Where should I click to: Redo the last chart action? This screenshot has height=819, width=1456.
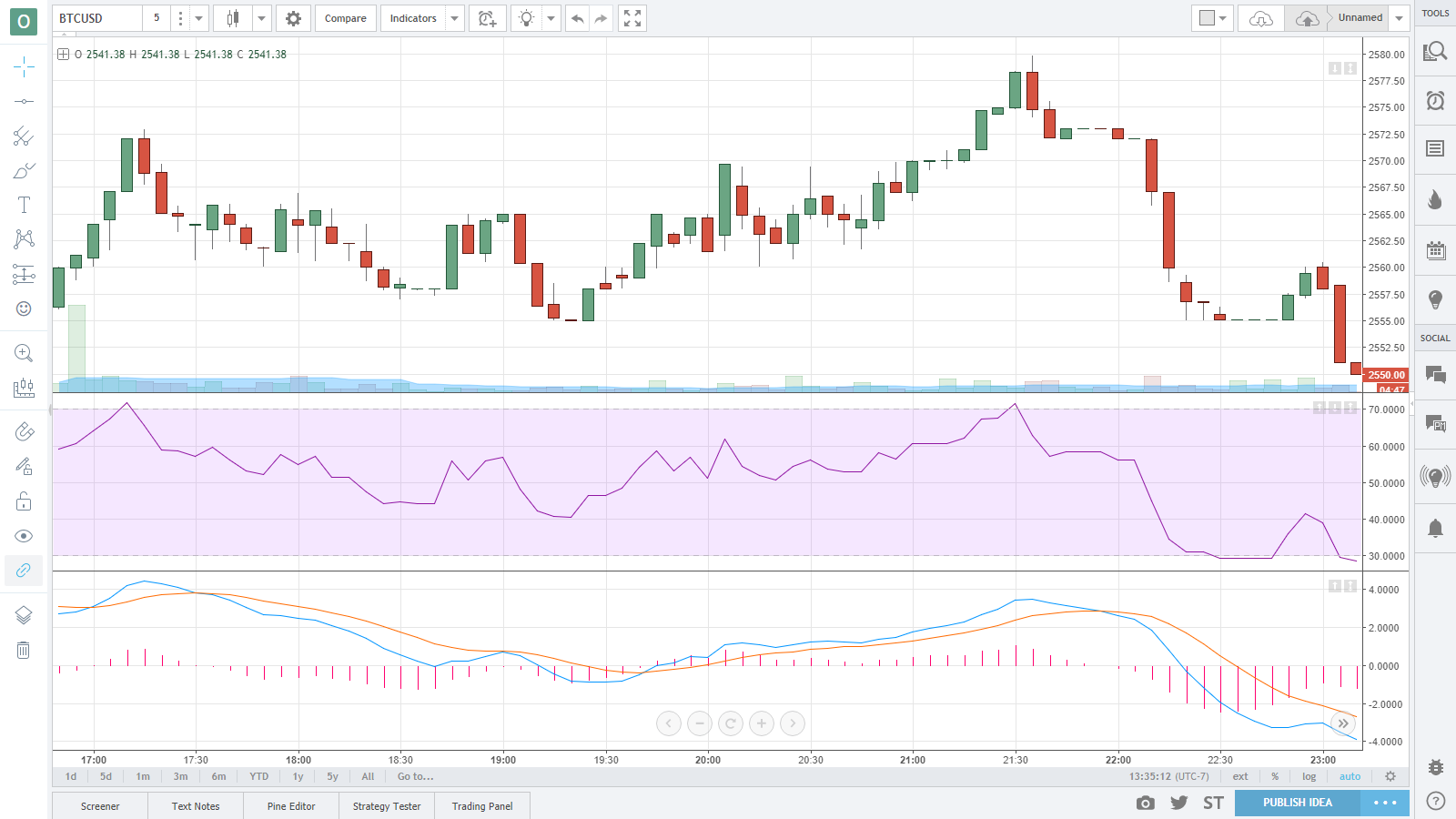click(x=601, y=18)
